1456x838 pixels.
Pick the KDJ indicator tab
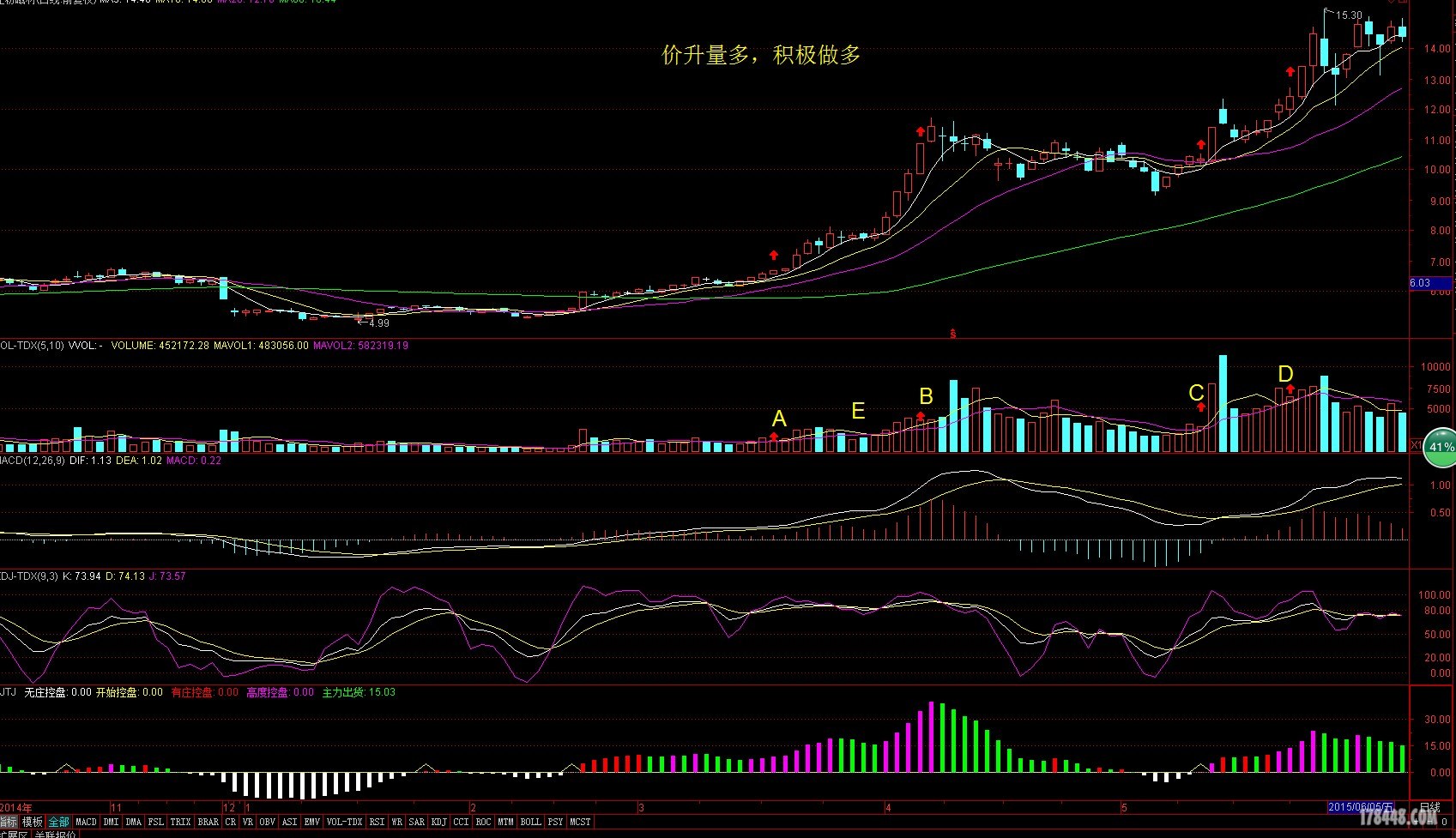(x=439, y=822)
